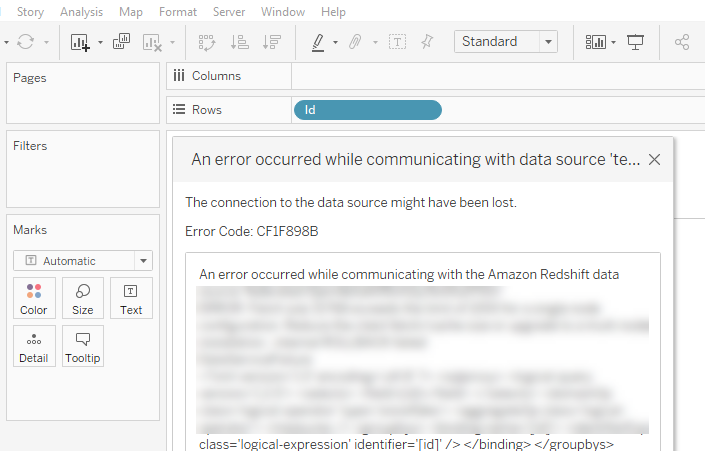The width and height of the screenshot is (705, 451).
Task: Open the Standard fit dropdown
Action: coord(506,42)
